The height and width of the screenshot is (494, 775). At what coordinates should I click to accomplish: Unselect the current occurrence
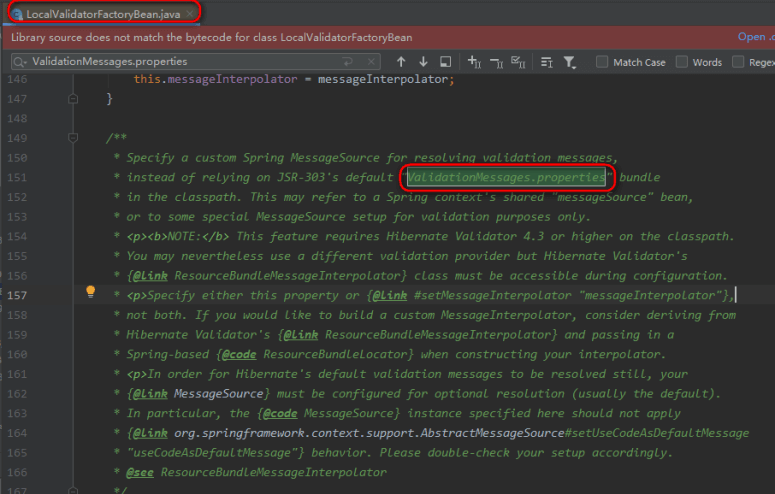(x=496, y=62)
